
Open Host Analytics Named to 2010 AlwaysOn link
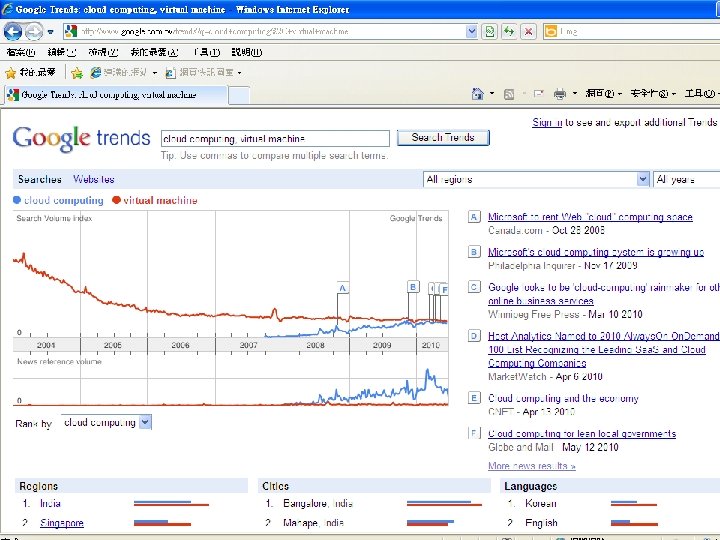coord(604,349)
